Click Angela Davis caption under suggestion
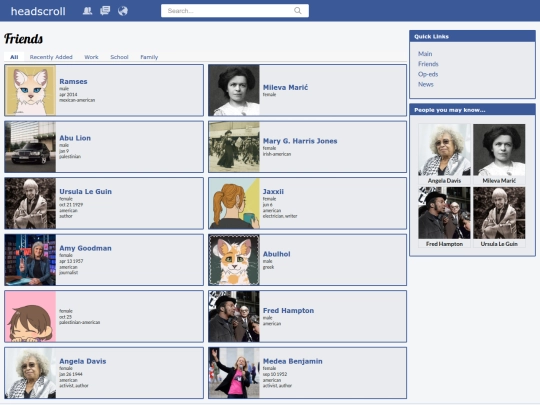Screen dimensions: 540x405 click(444, 180)
